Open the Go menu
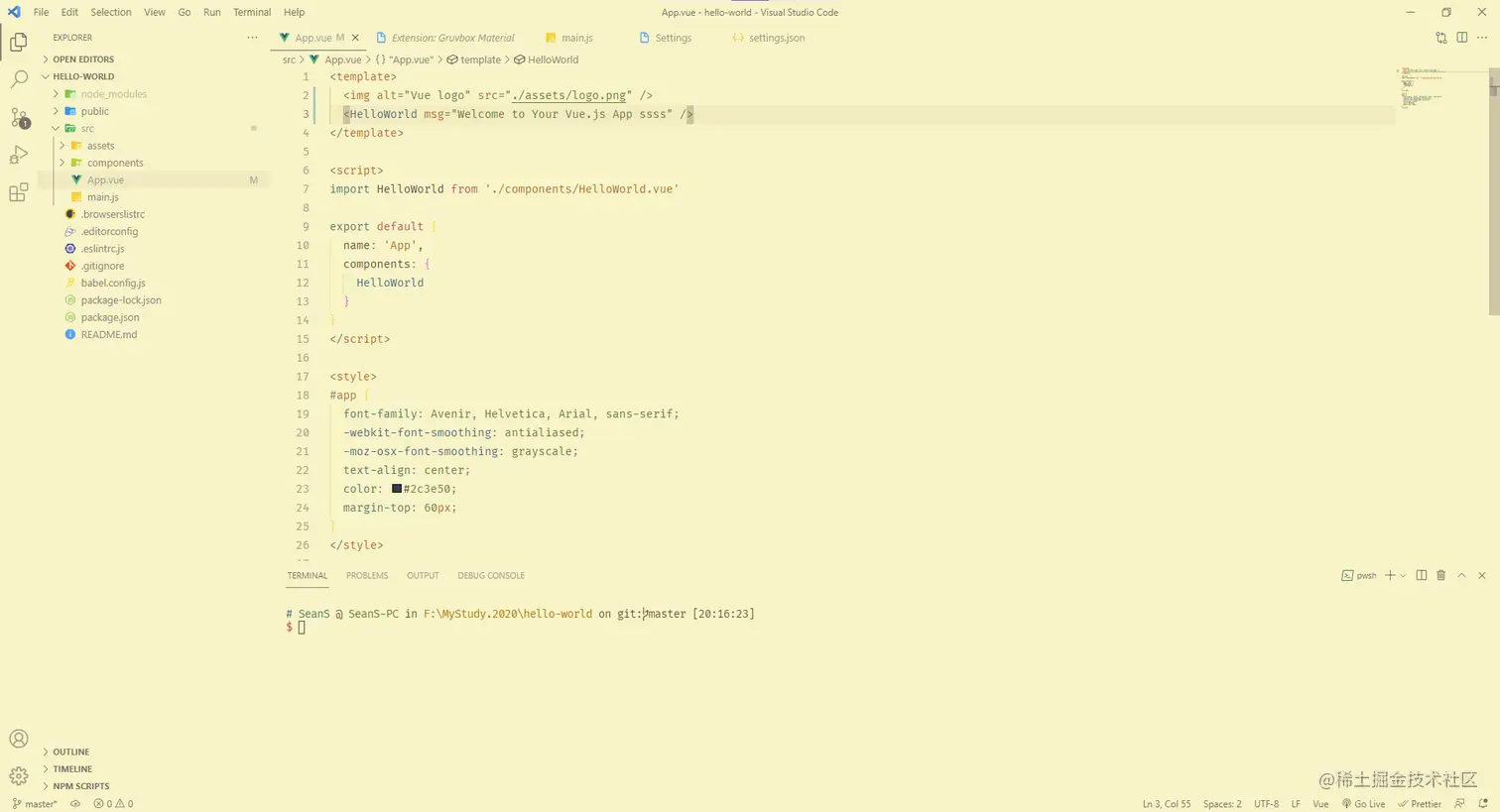Viewport: 1500px width, 812px height. click(185, 12)
